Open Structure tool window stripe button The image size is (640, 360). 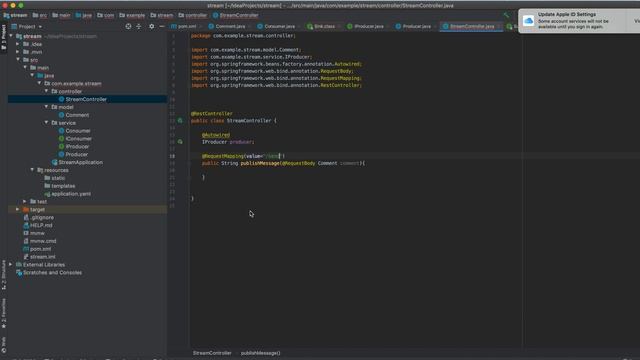pyautogui.click(x=4, y=275)
